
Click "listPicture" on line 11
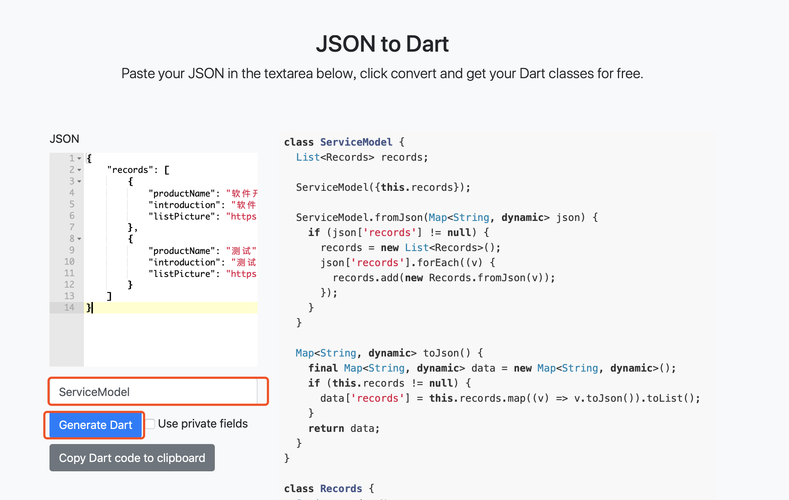[x=184, y=274]
